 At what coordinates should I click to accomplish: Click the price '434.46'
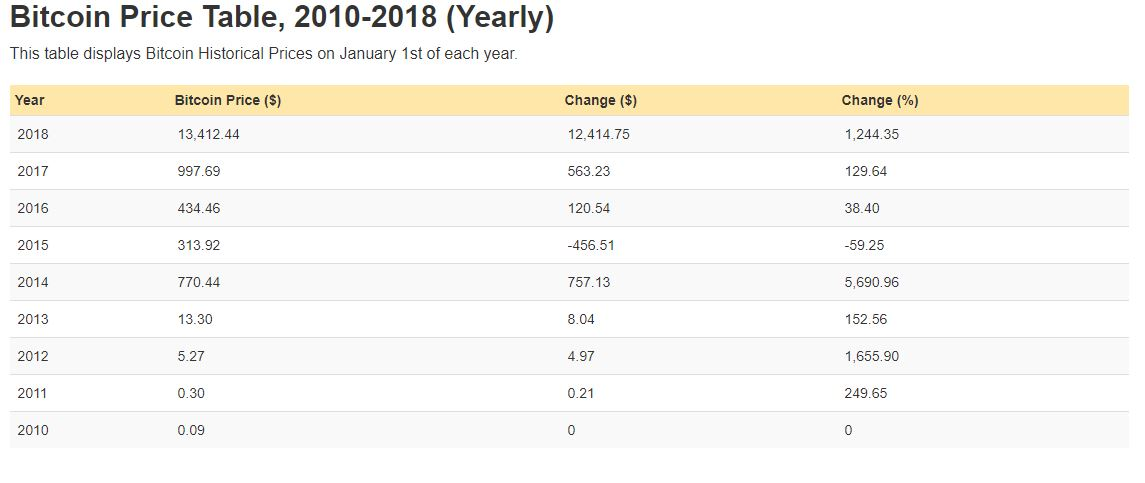(x=199, y=208)
